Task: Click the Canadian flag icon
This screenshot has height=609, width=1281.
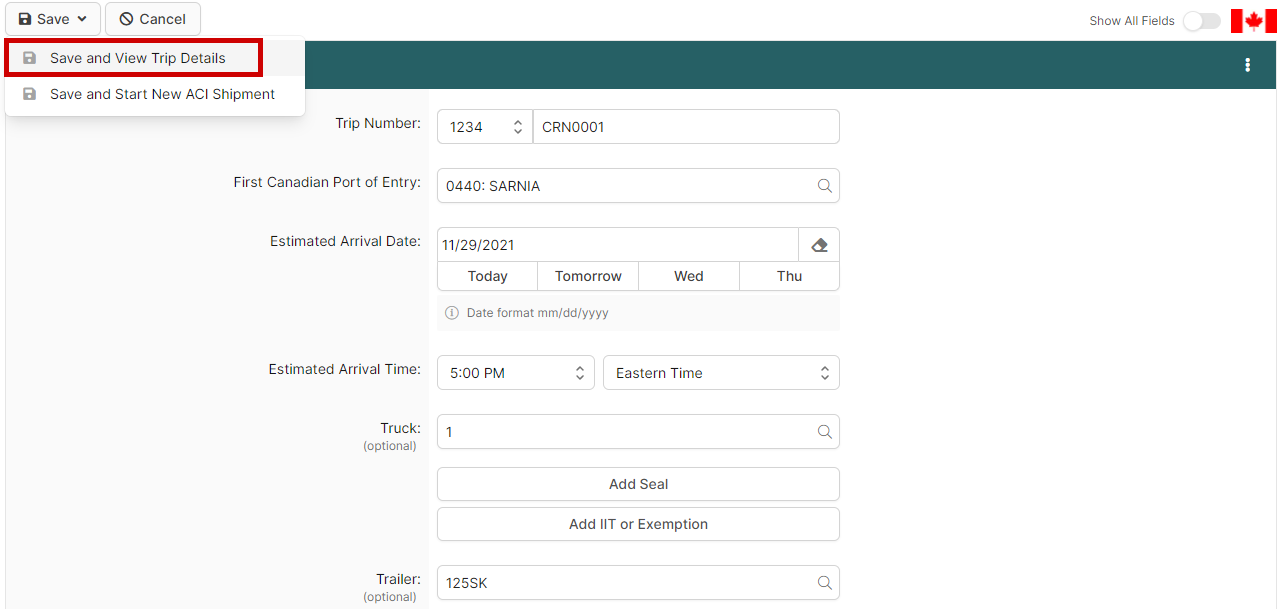Action: (x=1253, y=21)
